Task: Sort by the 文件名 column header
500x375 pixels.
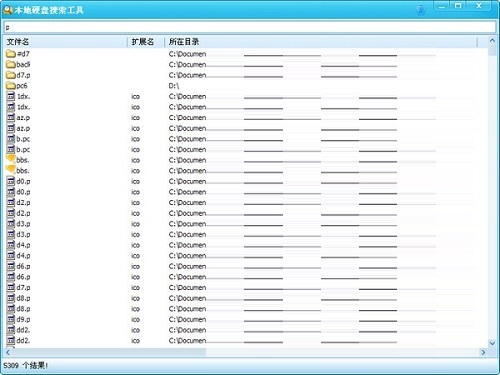Action: click(x=66, y=42)
